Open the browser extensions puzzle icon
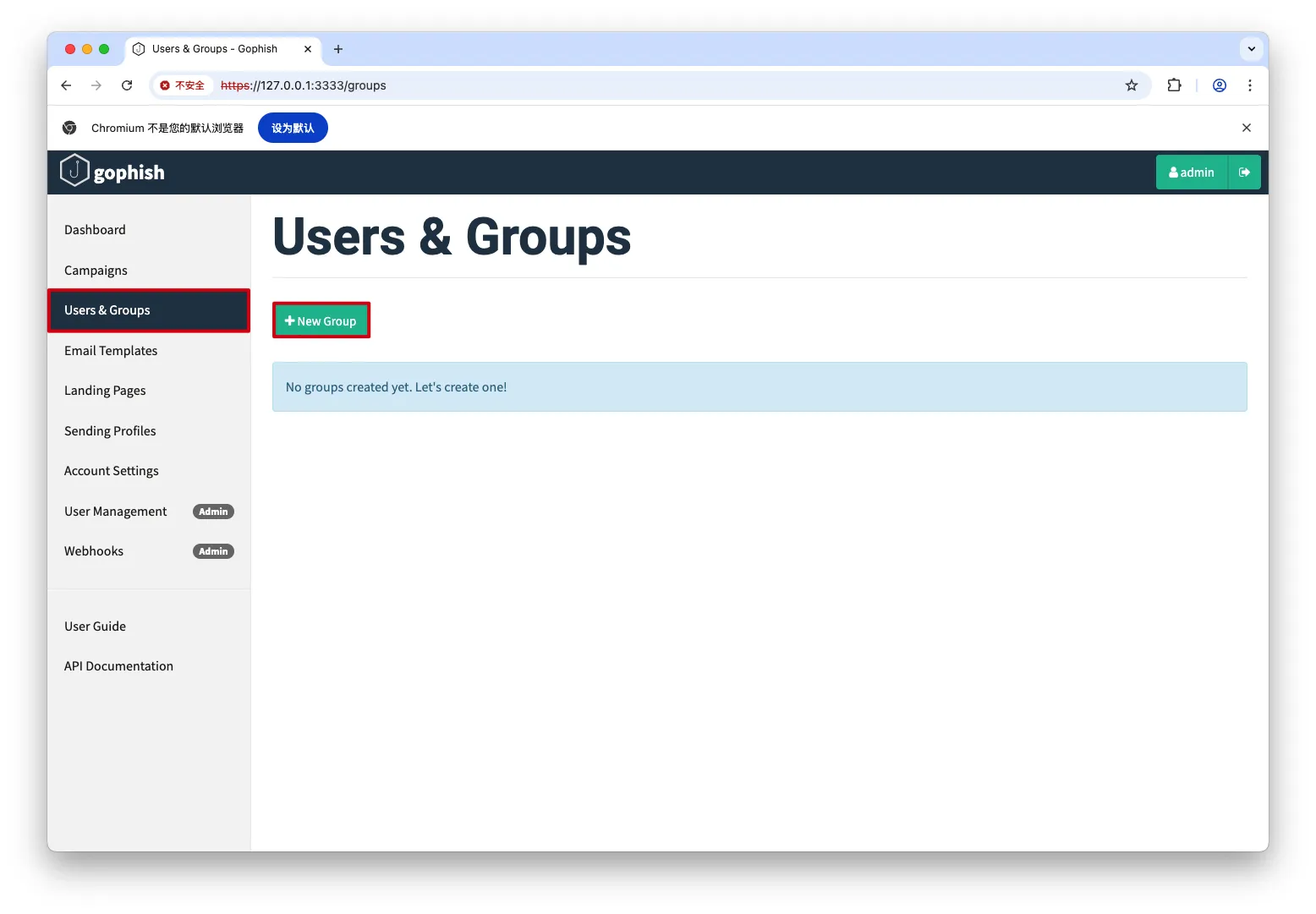The height and width of the screenshot is (914, 1316). (1174, 85)
